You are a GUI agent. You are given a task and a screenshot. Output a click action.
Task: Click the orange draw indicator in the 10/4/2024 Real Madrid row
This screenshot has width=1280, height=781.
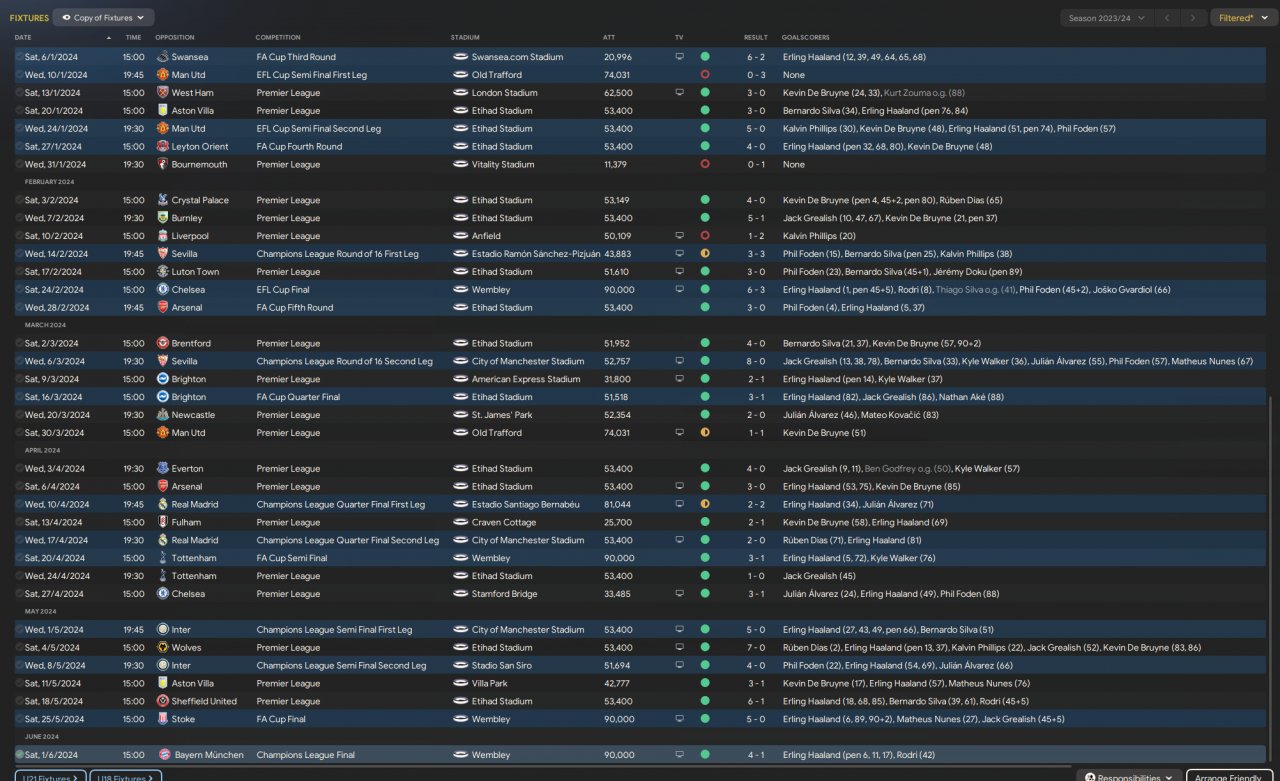tap(705, 505)
